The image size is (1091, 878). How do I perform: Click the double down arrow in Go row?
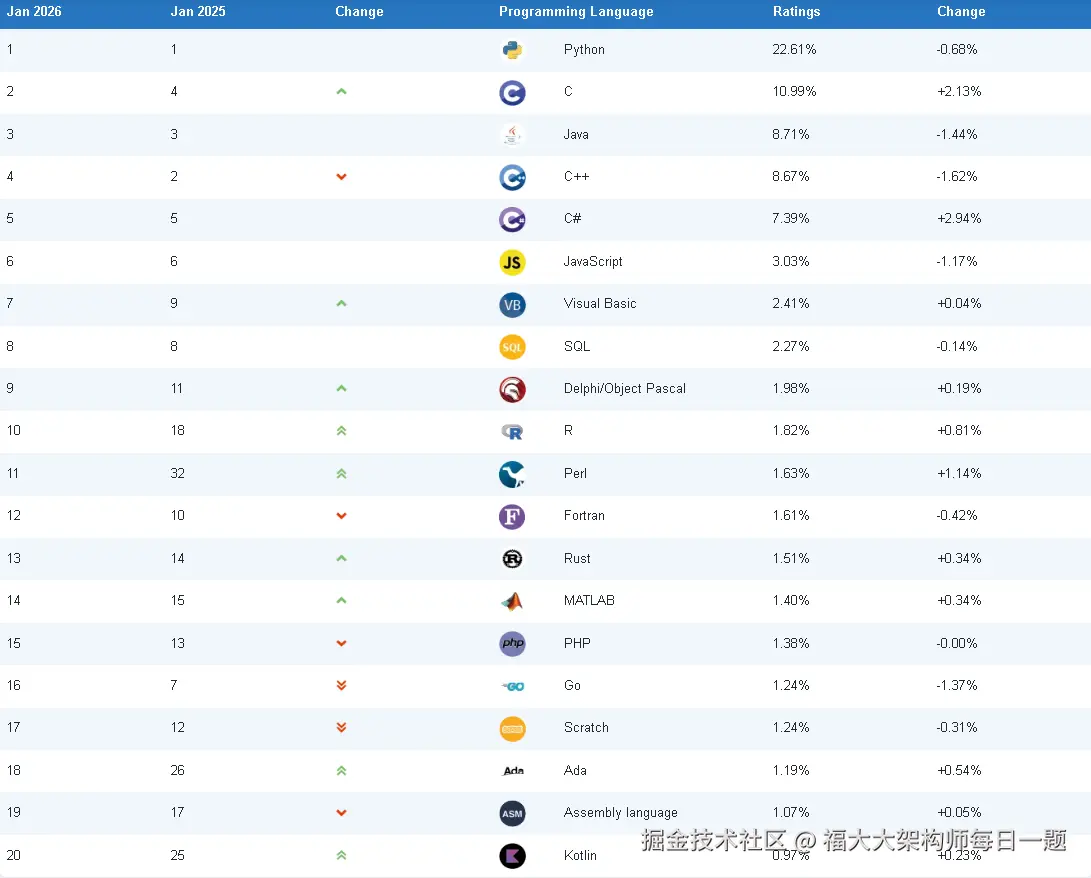[x=341, y=685]
